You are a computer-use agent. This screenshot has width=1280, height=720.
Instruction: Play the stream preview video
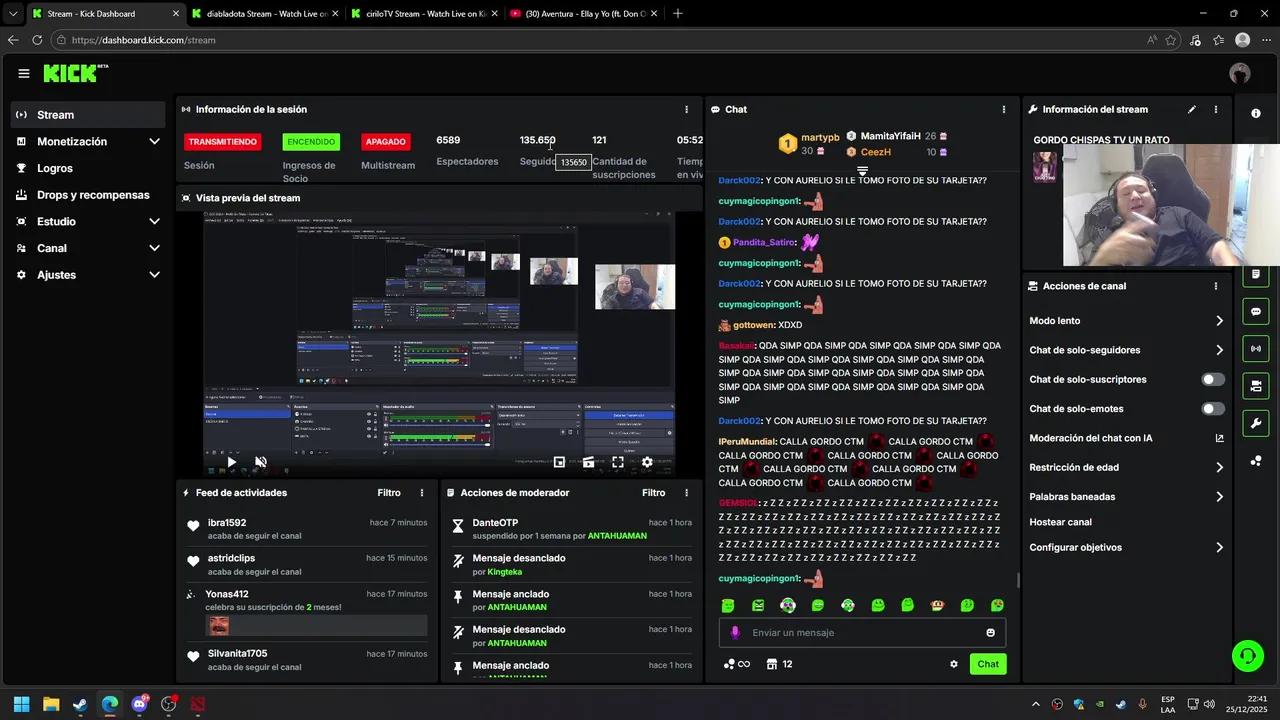(x=232, y=462)
